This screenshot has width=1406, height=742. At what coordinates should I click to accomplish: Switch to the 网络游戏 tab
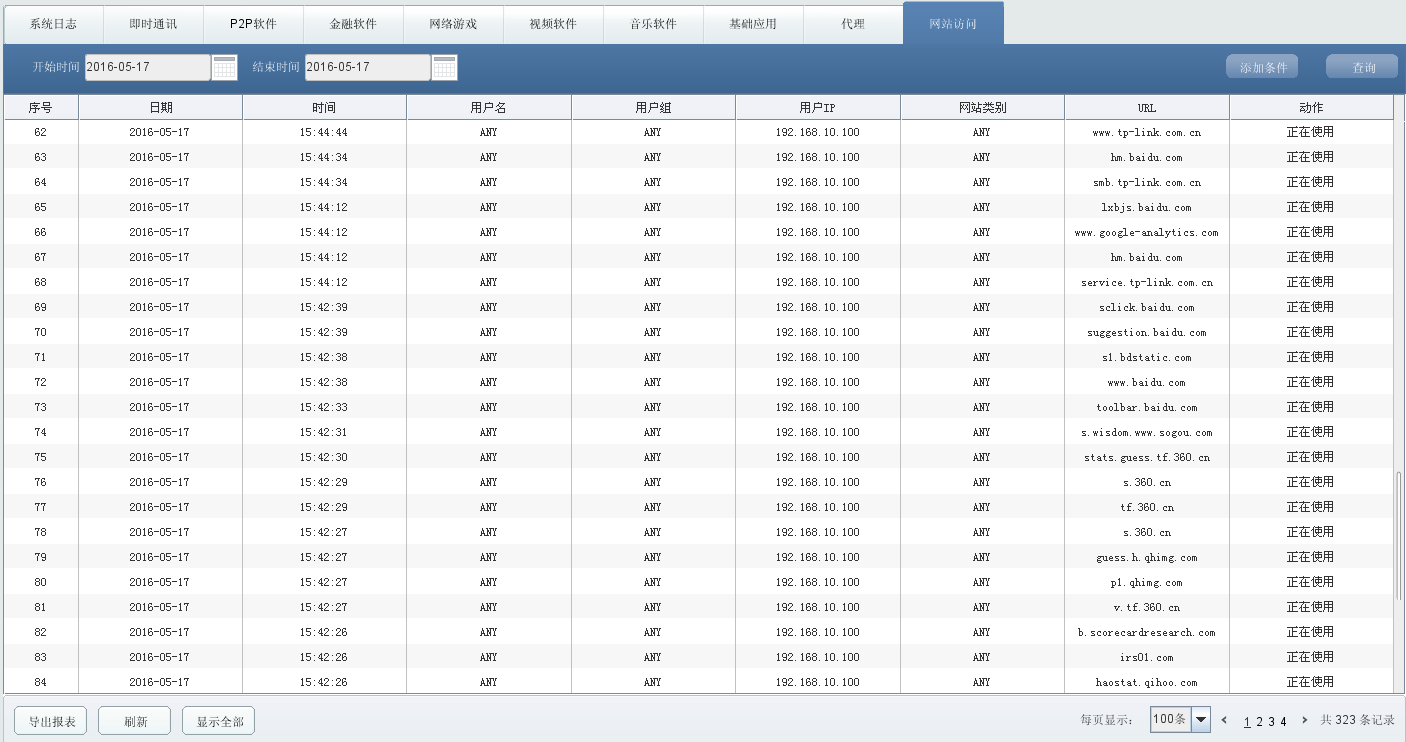point(453,24)
